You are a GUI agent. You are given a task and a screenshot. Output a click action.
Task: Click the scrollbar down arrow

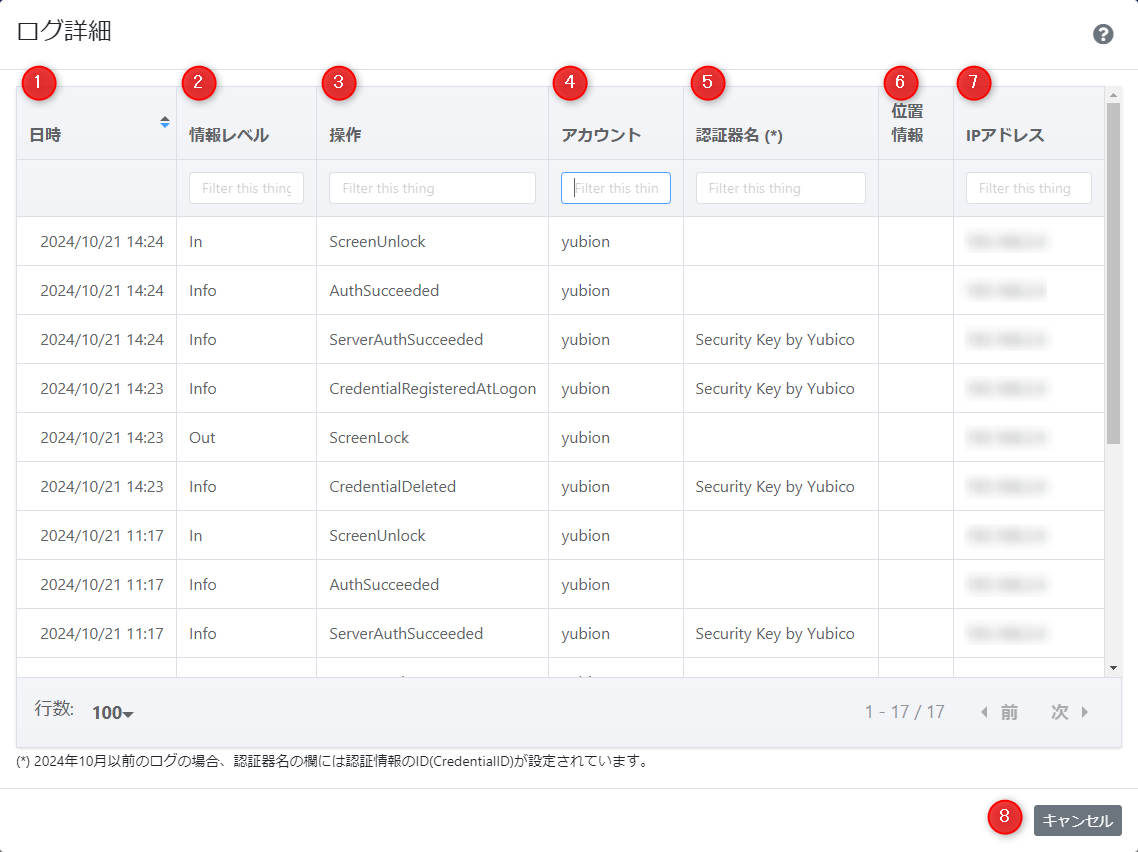tap(1113, 668)
